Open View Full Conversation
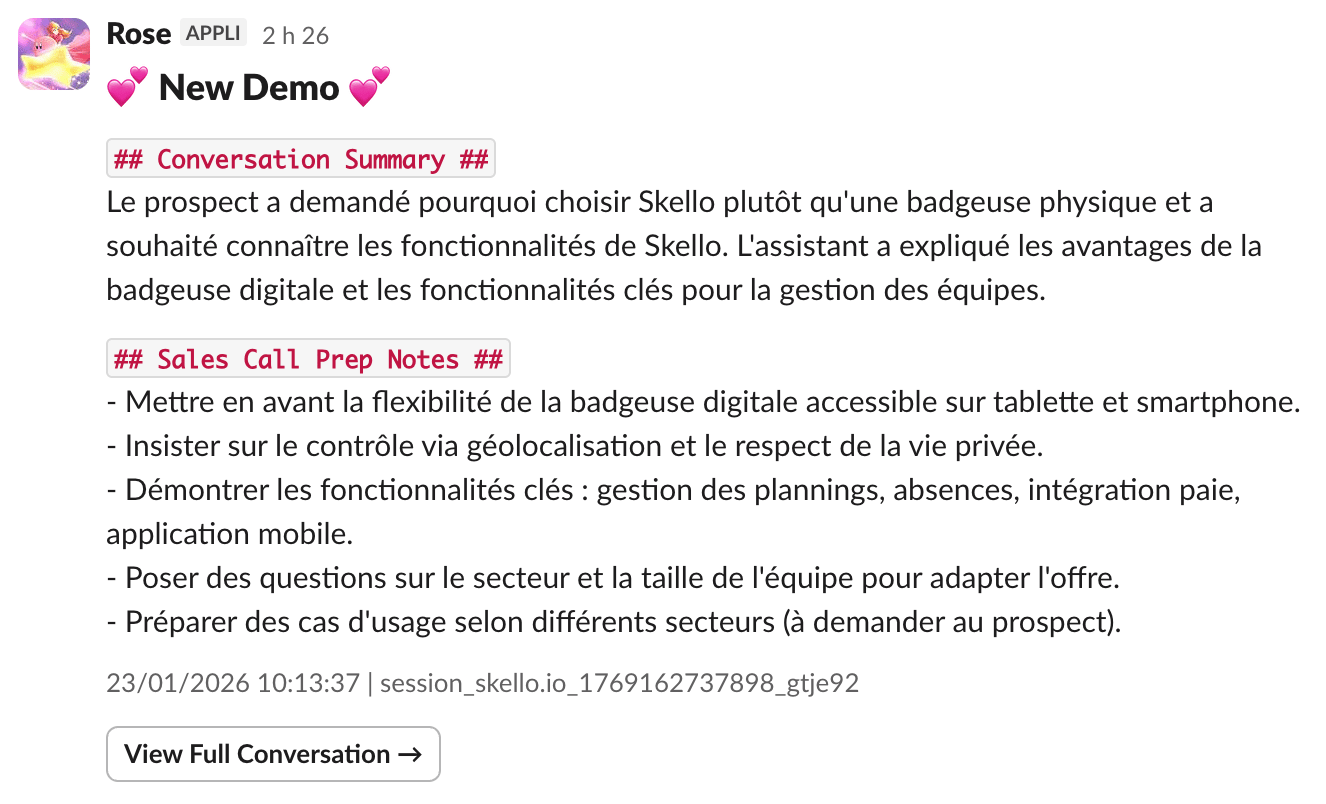The width and height of the screenshot is (1326, 804). coord(273,754)
